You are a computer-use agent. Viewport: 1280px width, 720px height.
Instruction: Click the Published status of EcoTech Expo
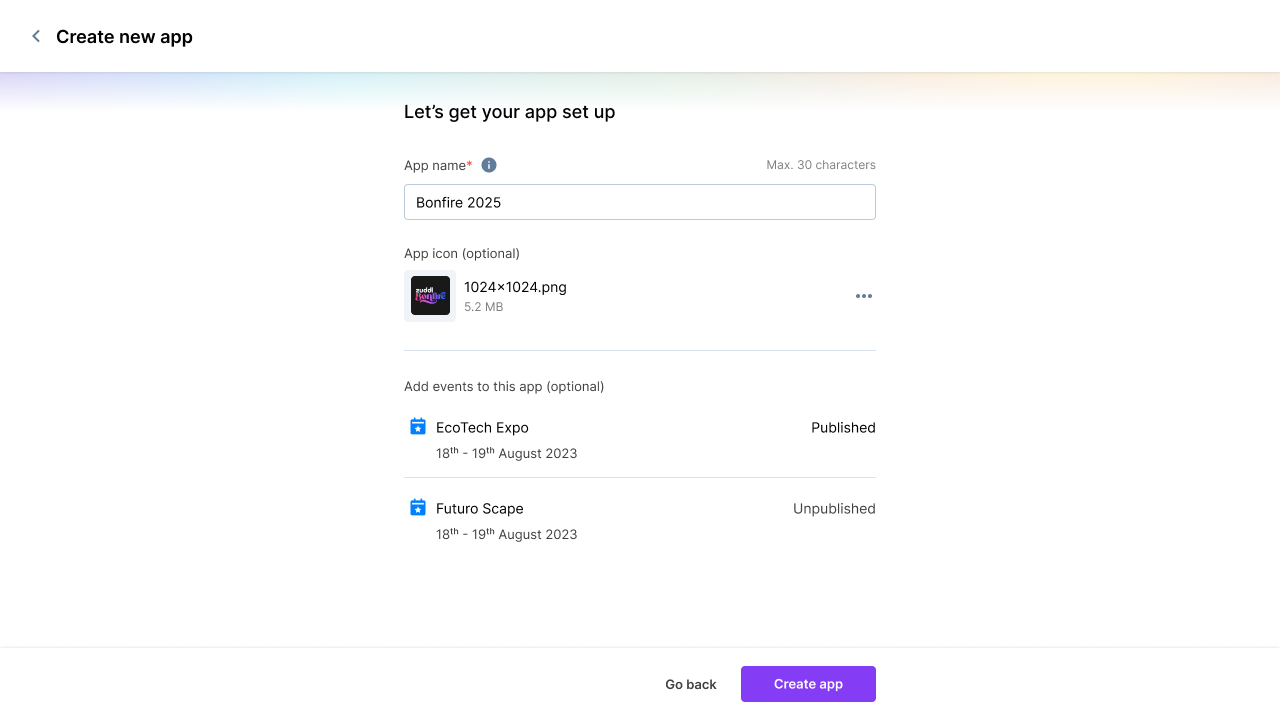point(843,427)
